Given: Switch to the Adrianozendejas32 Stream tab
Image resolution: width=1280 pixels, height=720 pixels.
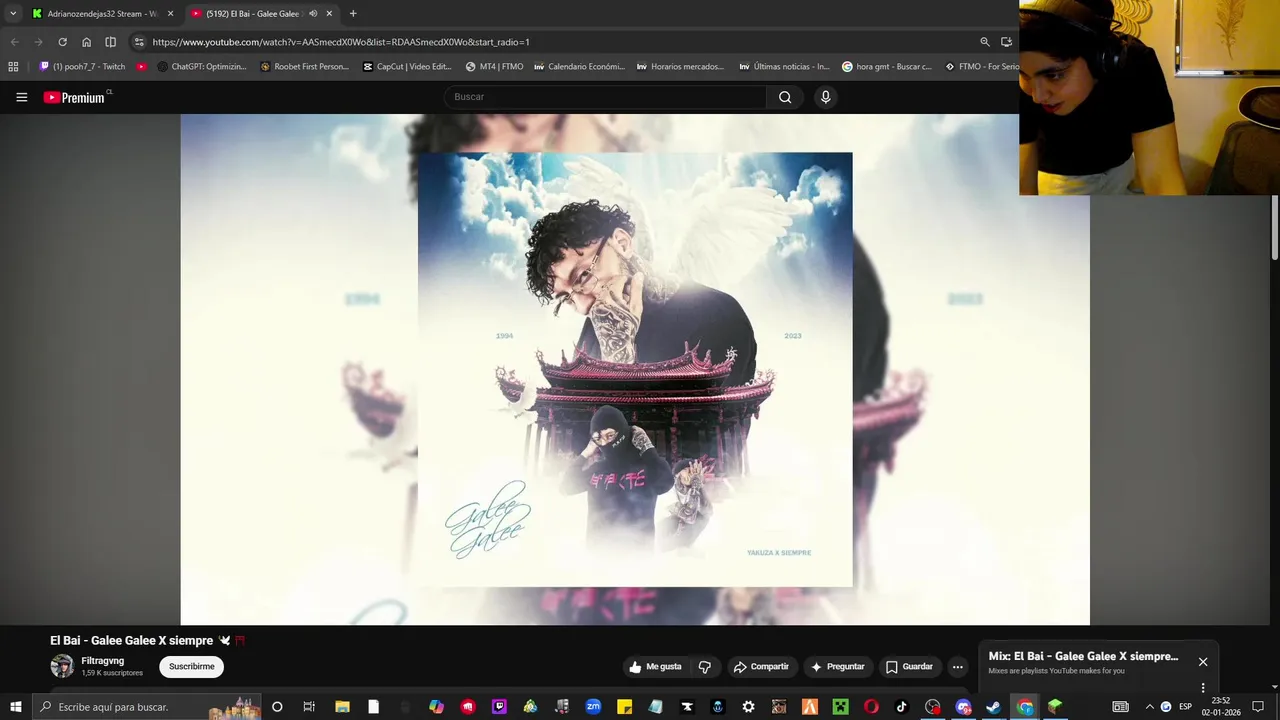Looking at the screenshot, I should [x=102, y=14].
